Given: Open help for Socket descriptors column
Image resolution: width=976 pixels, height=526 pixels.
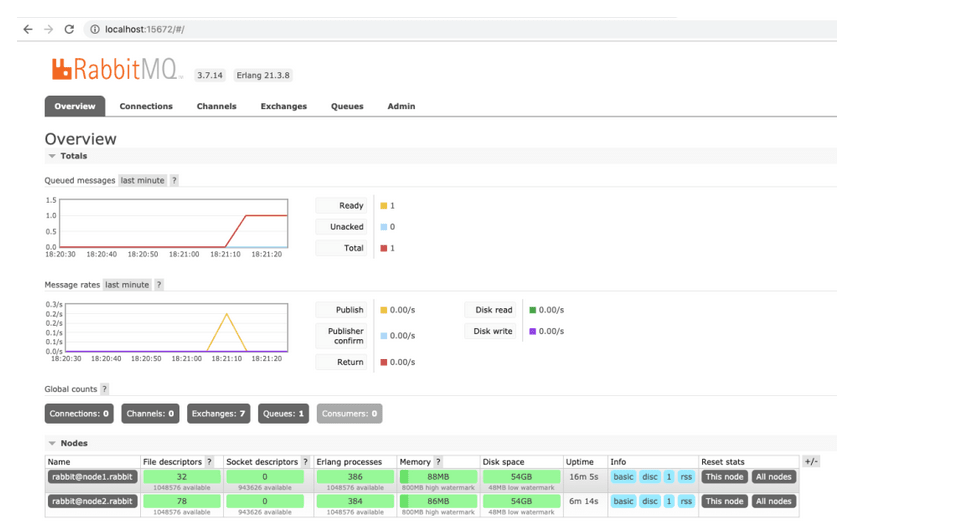Looking at the screenshot, I should [x=305, y=462].
